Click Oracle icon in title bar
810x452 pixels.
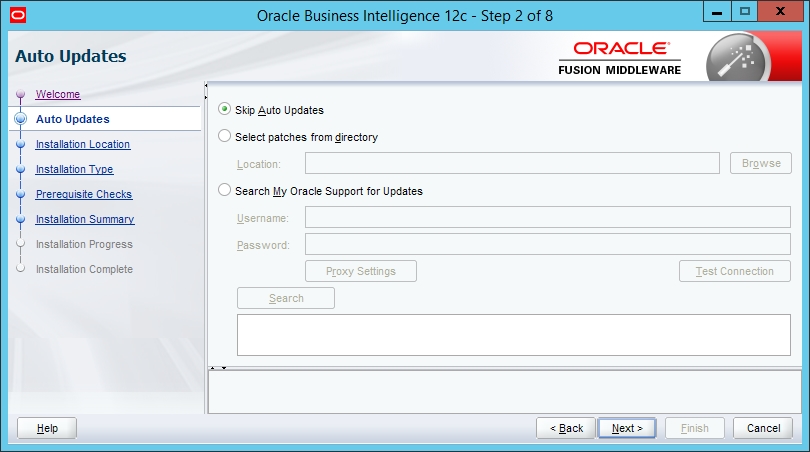pyautogui.click(x=18, y=15)
